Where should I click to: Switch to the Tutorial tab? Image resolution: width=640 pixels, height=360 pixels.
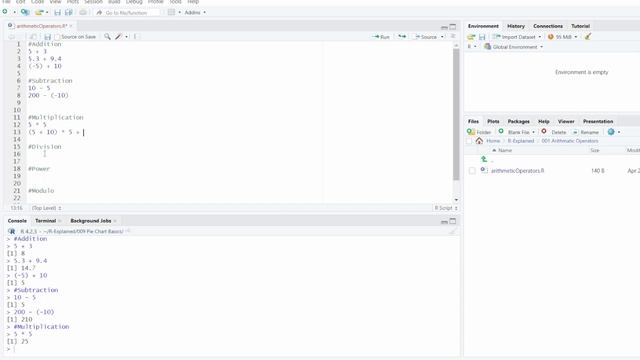580,26
